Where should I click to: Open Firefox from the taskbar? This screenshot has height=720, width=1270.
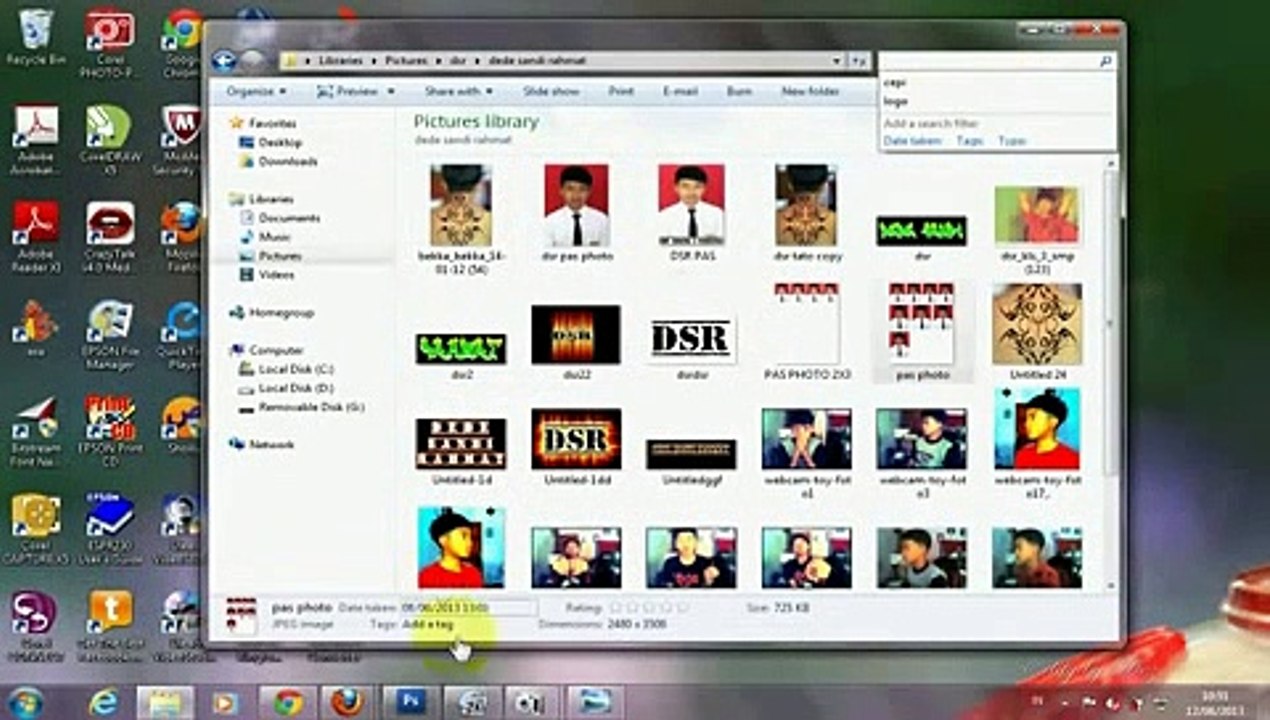click(347, 702)
